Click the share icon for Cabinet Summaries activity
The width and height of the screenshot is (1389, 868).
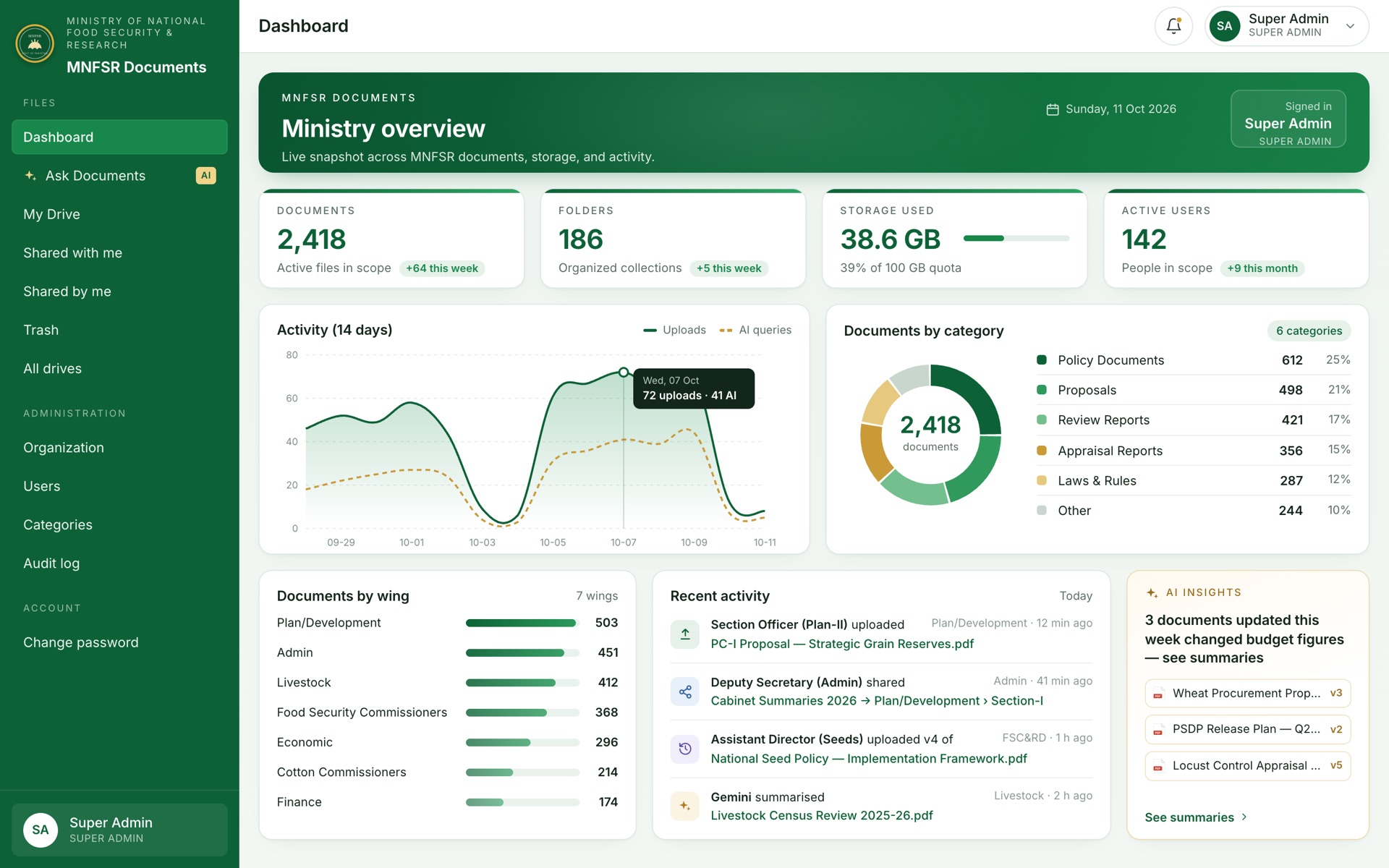click(x=685, y=692)
